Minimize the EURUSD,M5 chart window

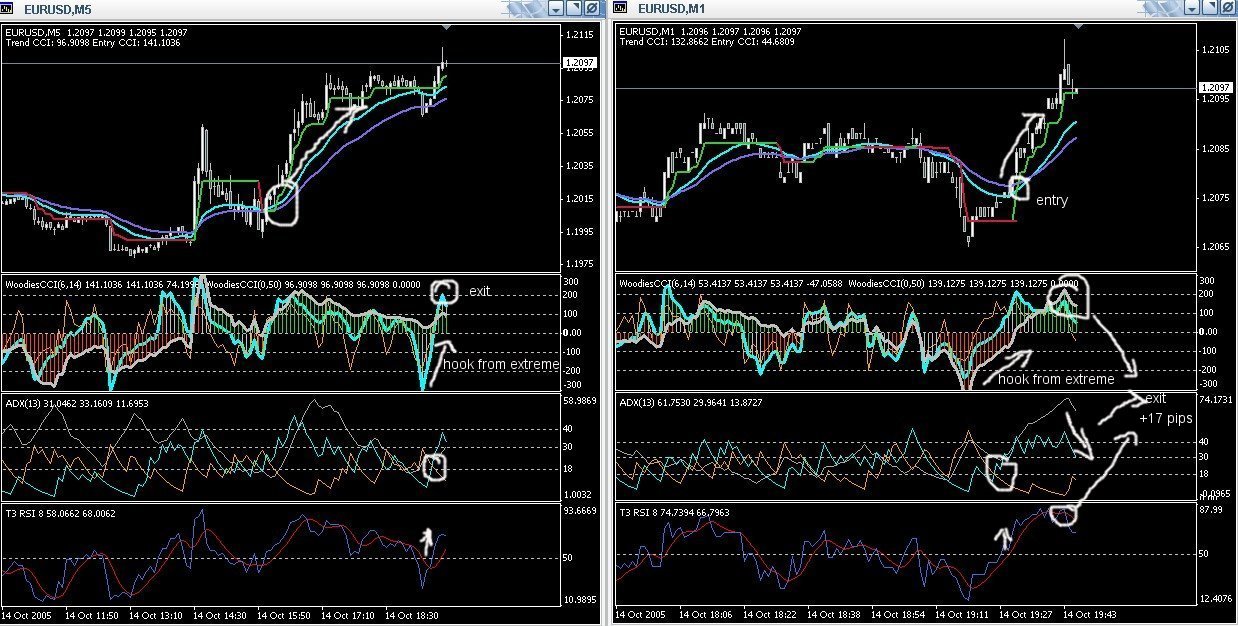557,8
